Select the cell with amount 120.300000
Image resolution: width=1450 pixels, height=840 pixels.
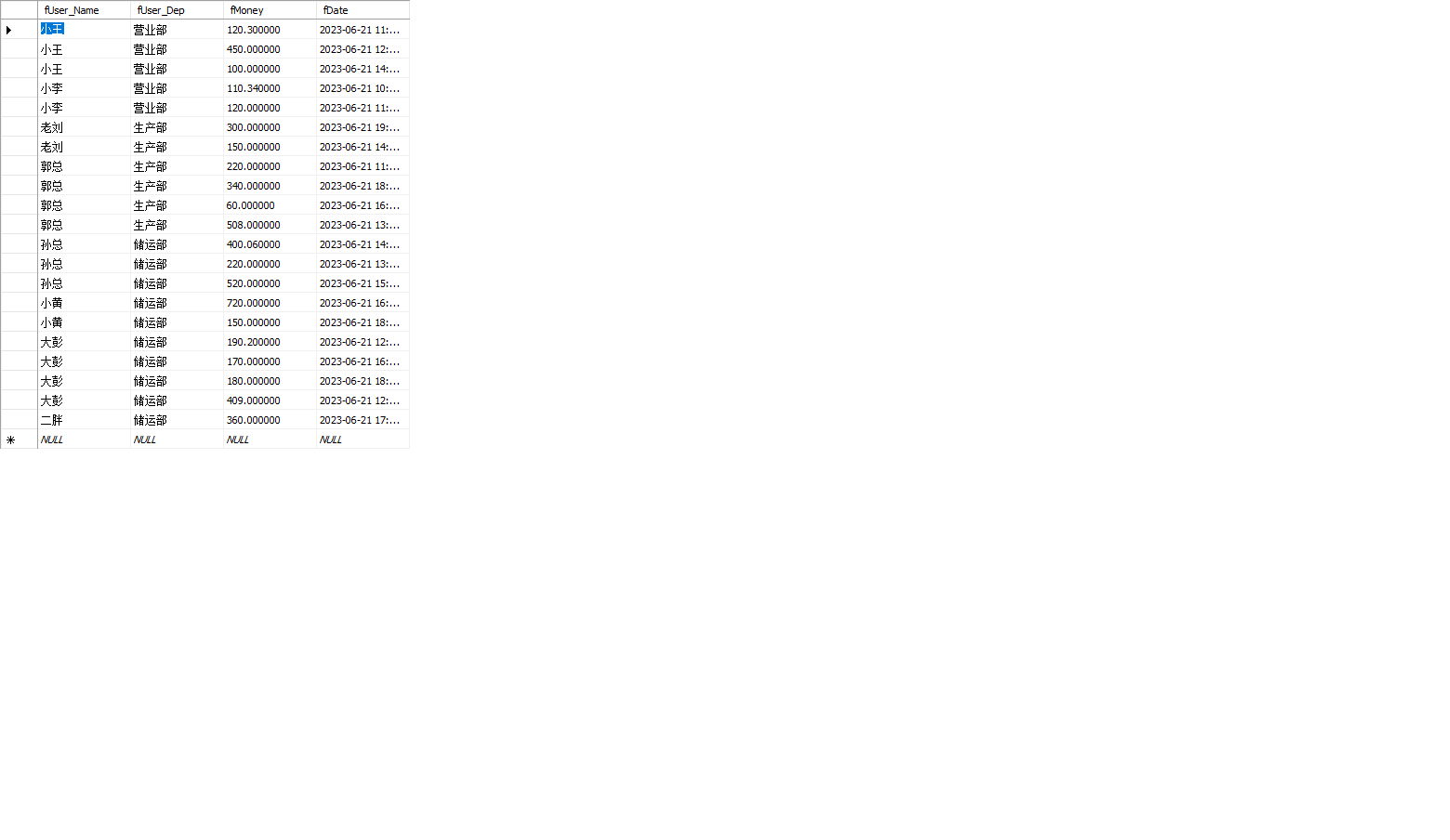(x=270, y=30)
